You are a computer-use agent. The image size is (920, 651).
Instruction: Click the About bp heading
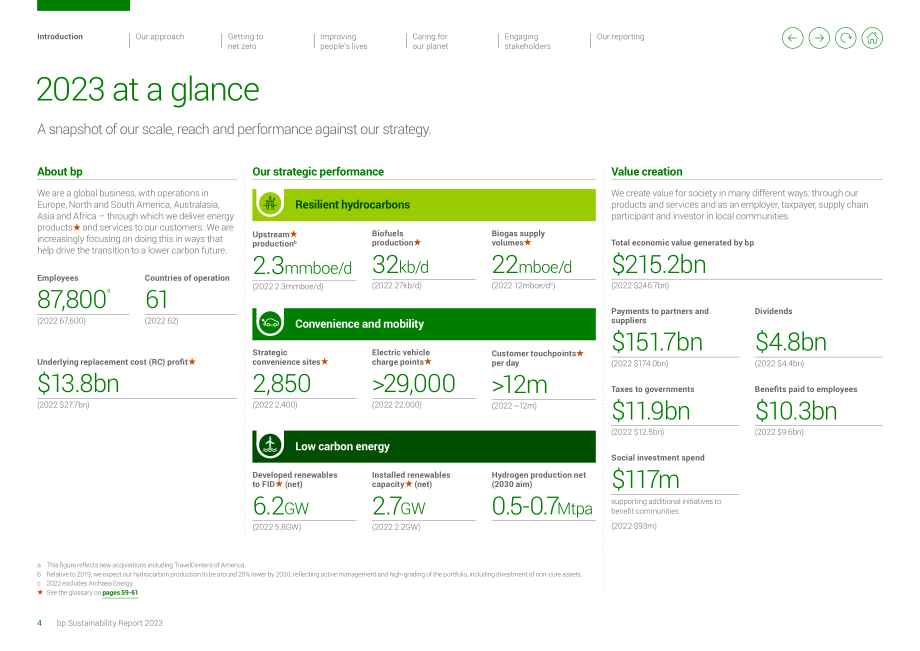pyautogui.click(x=60, y=171)
